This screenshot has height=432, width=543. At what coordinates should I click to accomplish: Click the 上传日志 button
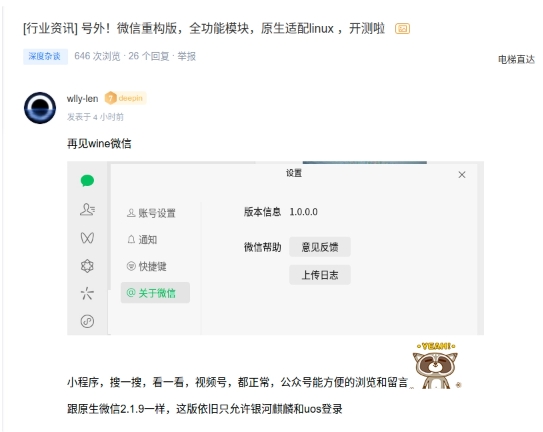click(320, 275)
